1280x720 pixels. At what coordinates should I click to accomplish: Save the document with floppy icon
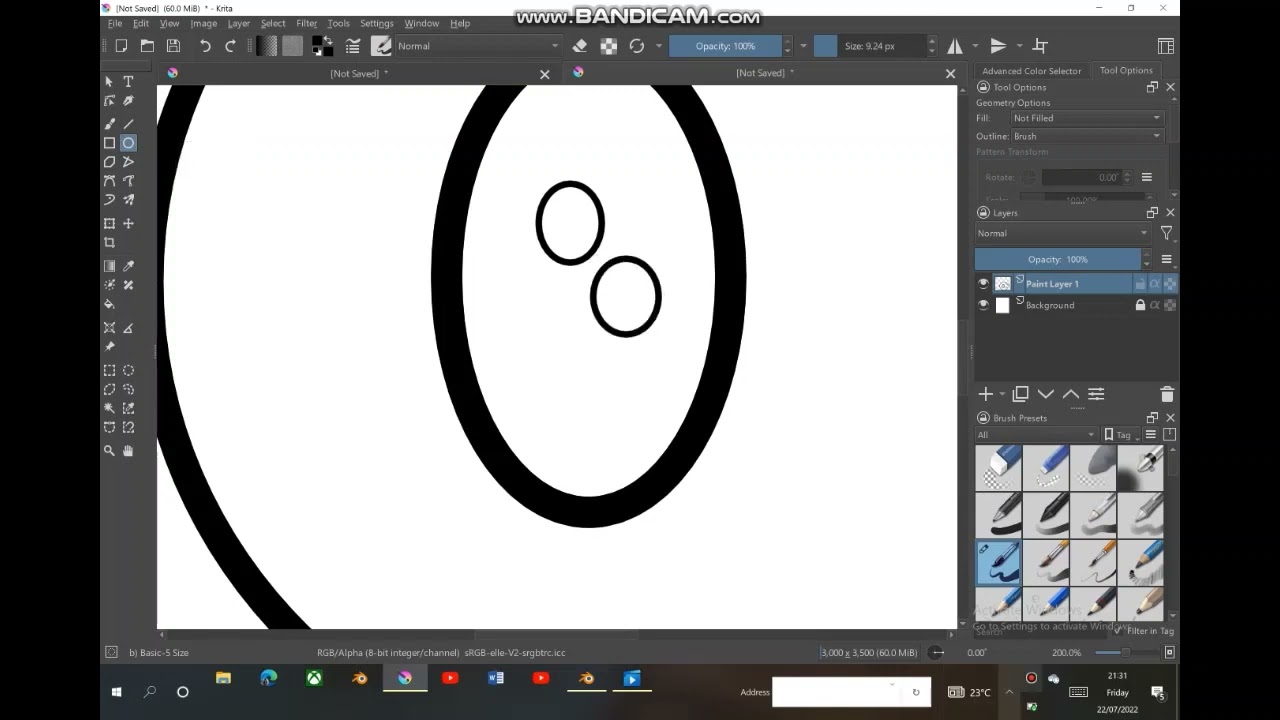[x=173, y=46]
